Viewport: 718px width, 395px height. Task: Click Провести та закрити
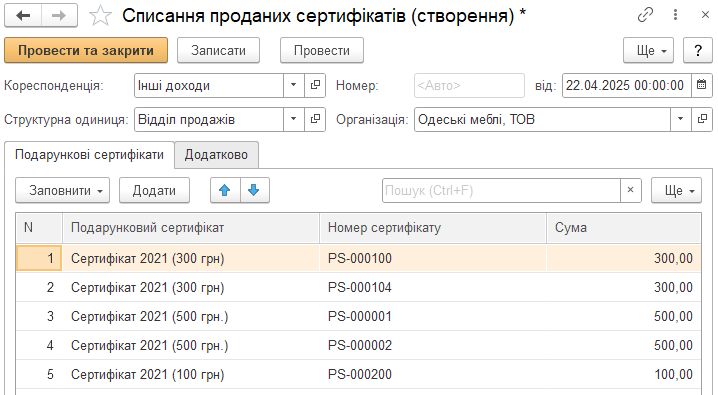click(x=86, y=50)
